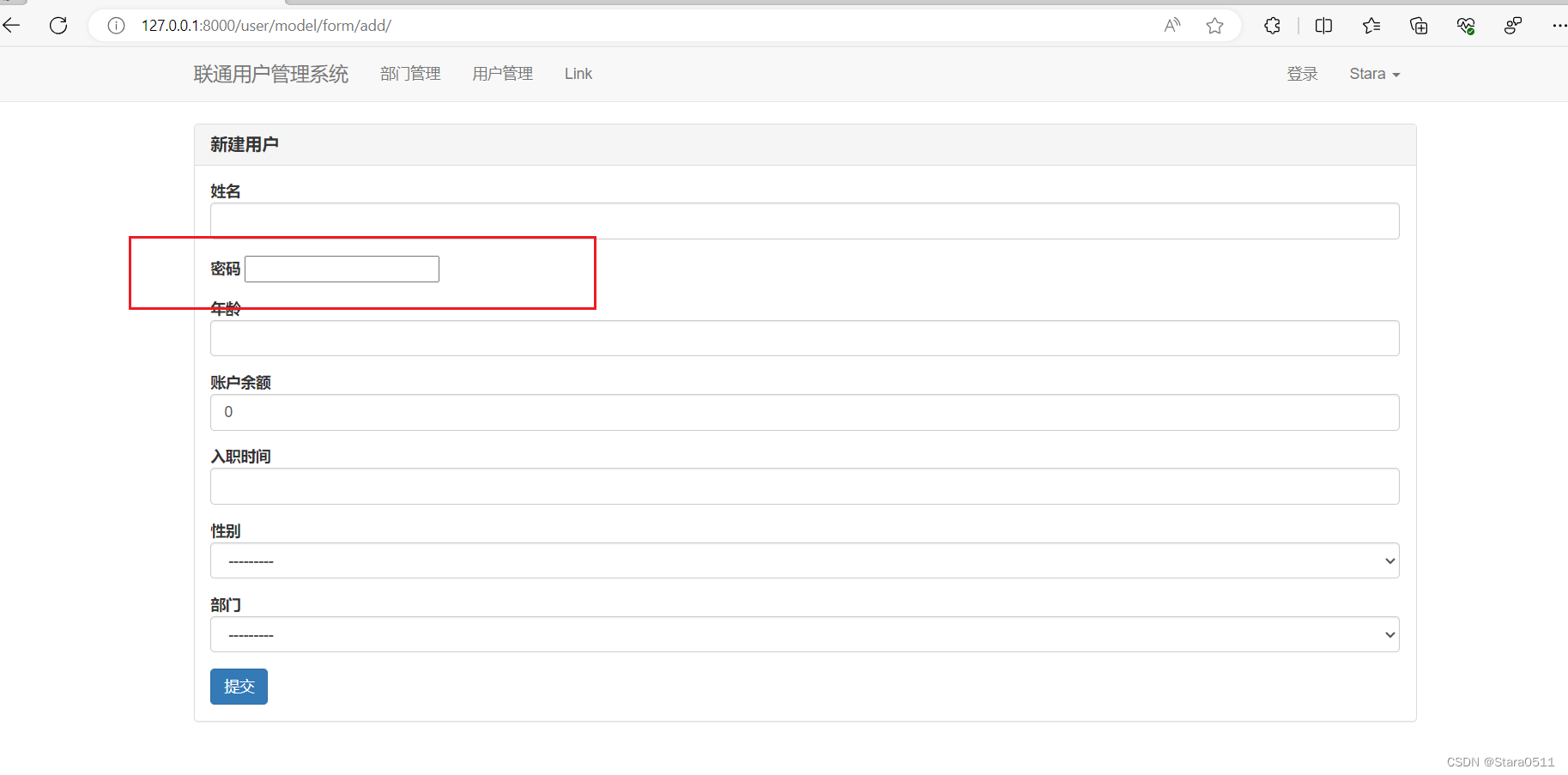
Task: Open the 性别 select dropdown
Action: [804, 560]
